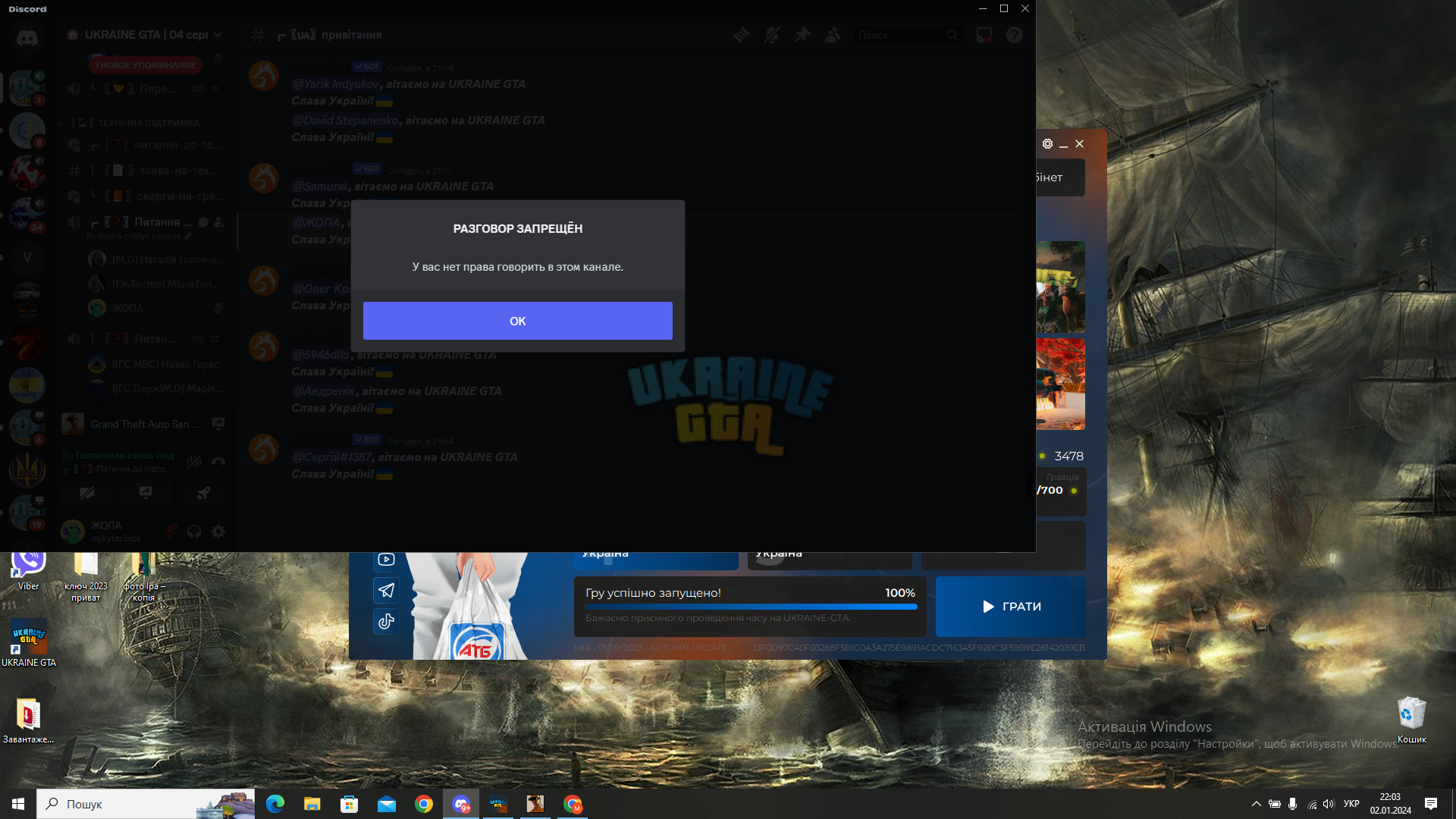Screen dimensions: 1456x819
Task: Select the UKRAINE GTA desktop shortcut
Action: coord(29,643)
